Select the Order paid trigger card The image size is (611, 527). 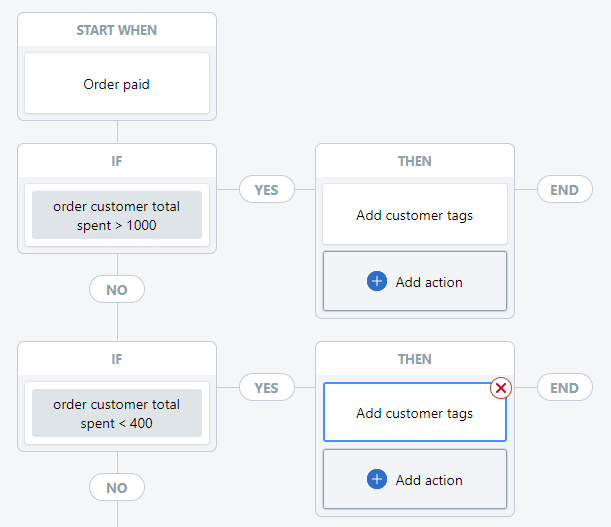(x=117, y=84)
